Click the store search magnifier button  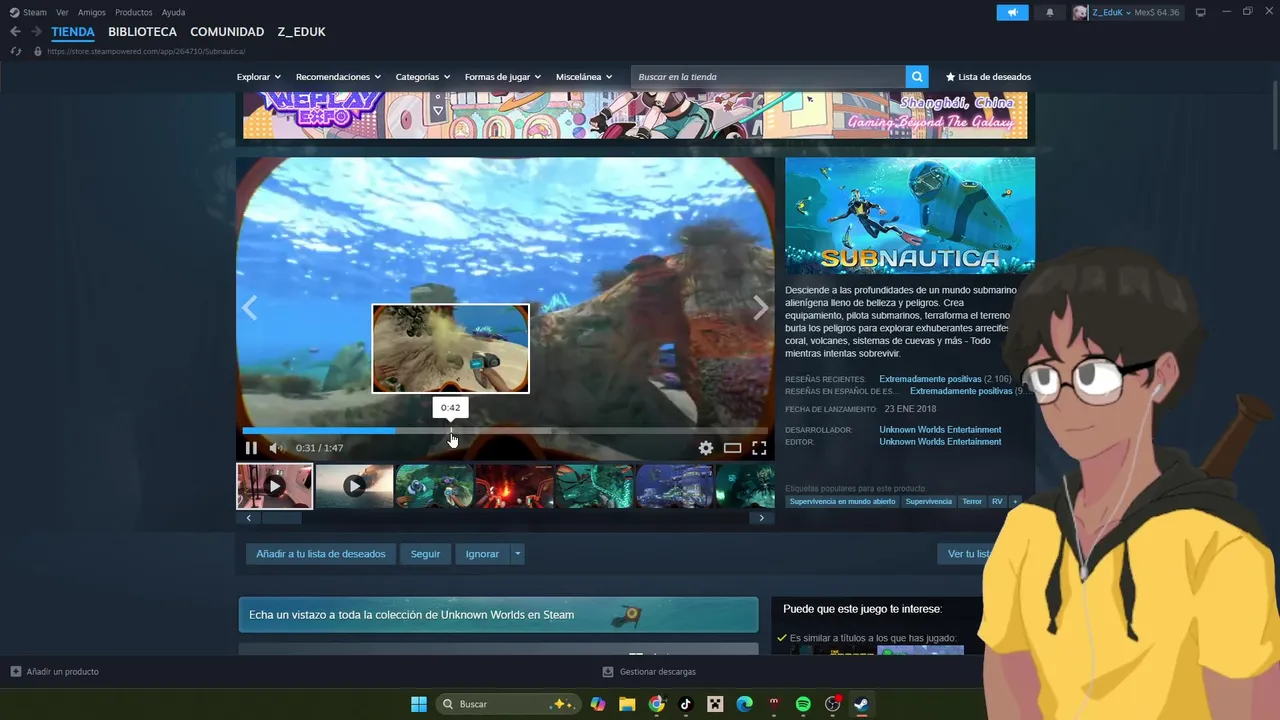(x=917, y=77)
